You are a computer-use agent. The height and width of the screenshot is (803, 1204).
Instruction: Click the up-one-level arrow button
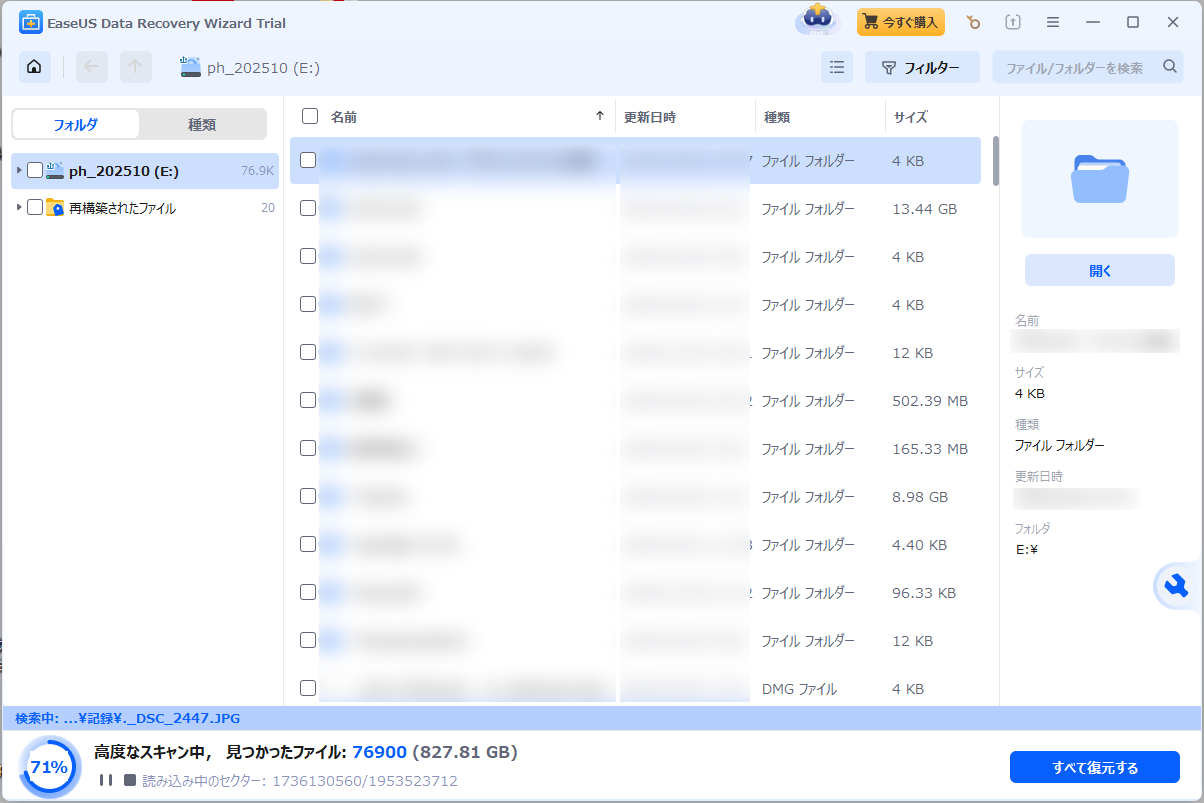click(x=136, y=67)
